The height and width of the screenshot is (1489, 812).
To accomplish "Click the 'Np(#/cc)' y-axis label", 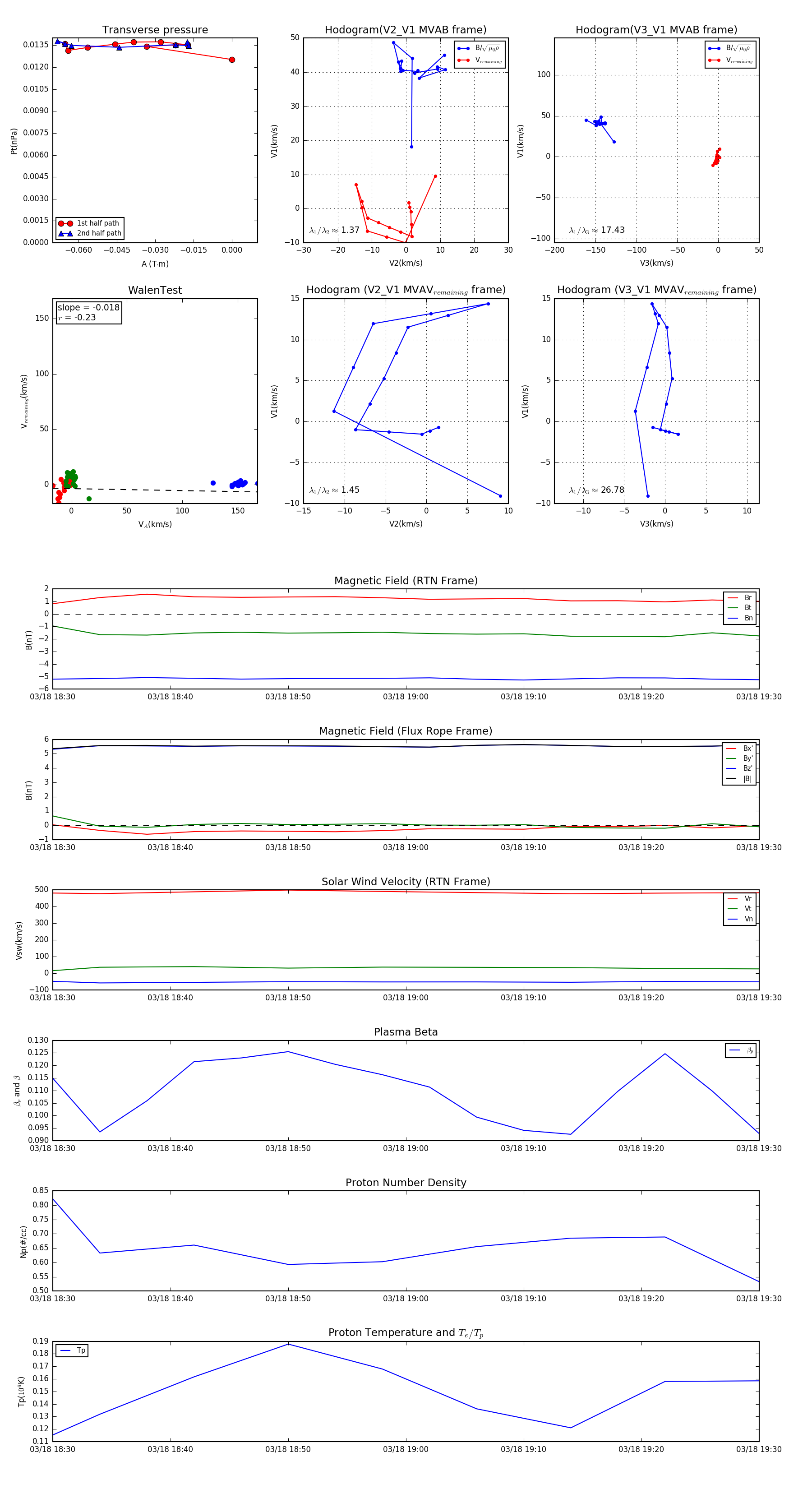I will click(24, 1241).
